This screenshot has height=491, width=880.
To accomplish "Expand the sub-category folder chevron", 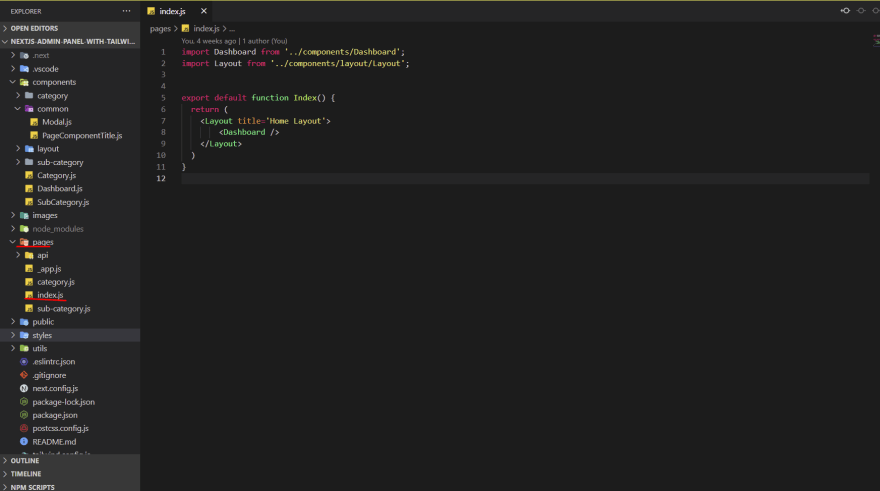I will tap(18, 162).
